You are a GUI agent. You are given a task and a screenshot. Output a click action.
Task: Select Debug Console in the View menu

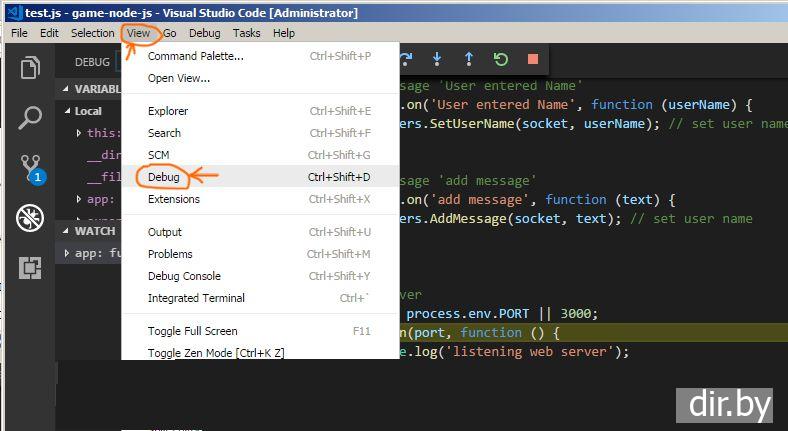click(260, 276)
